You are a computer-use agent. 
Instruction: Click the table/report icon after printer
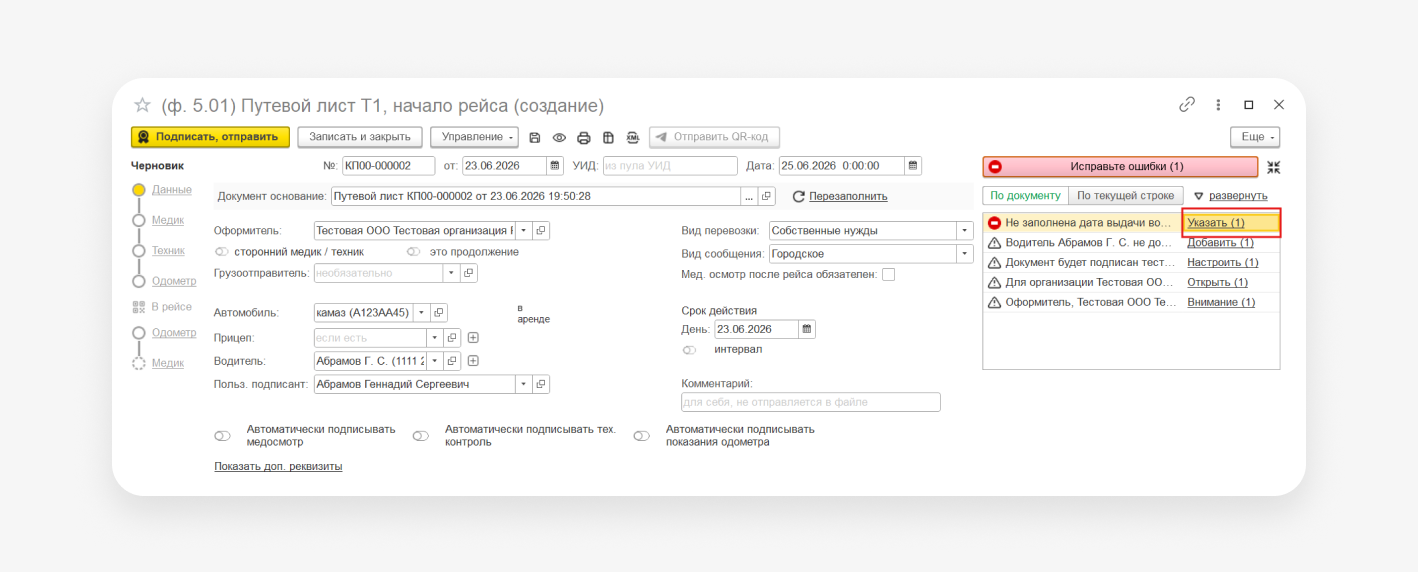(608, 138)
